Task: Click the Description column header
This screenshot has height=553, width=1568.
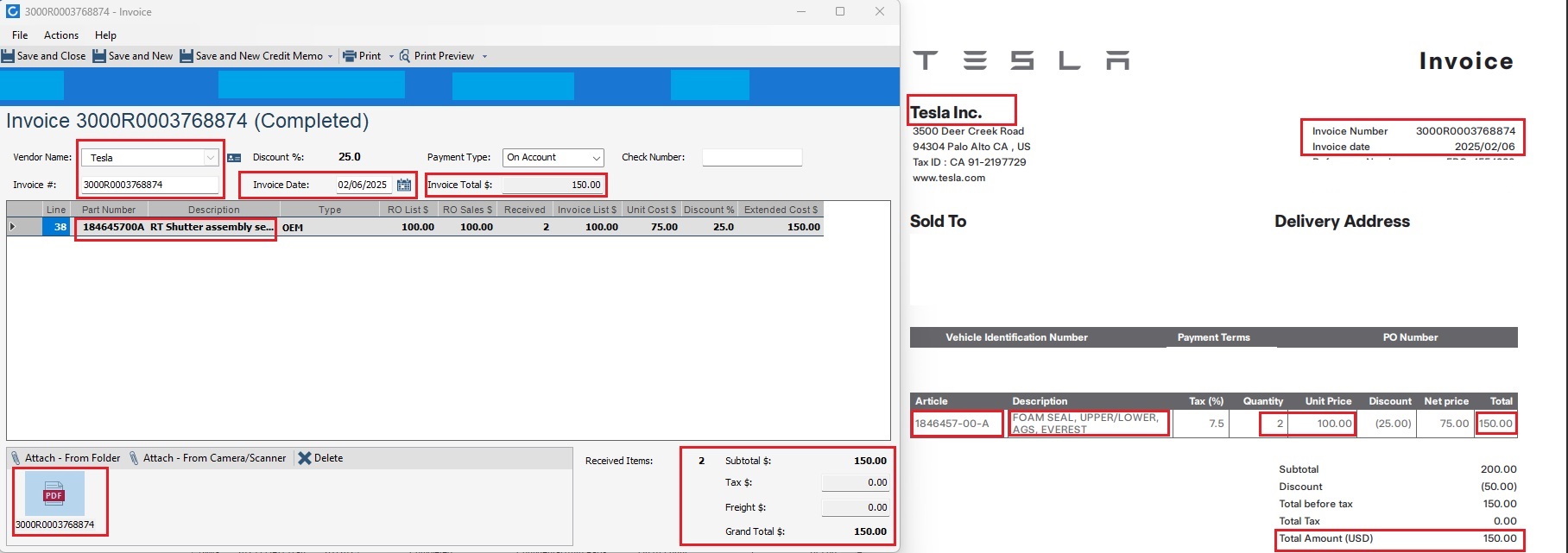Action: pos(214,210)
